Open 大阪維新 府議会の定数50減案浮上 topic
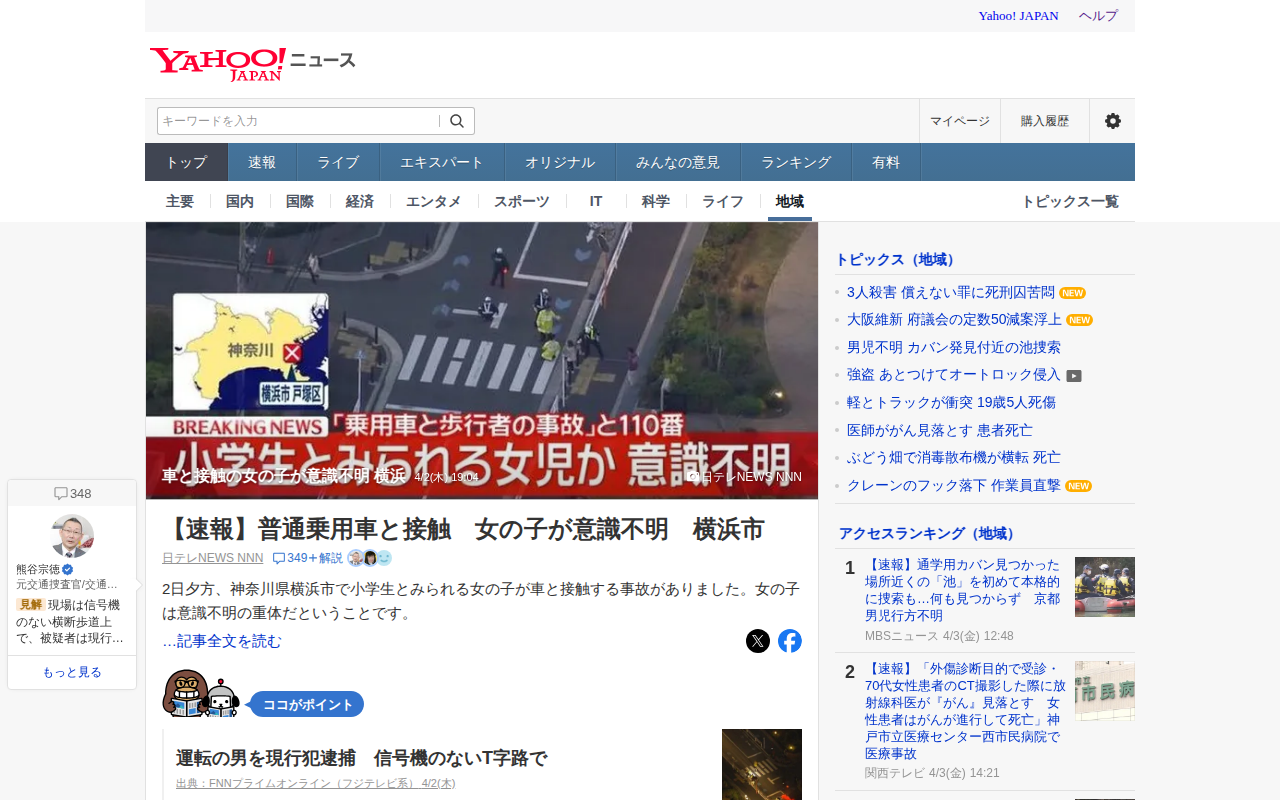This screenshot has height=800, width=1280. pyautogui.click(x=954, y=320)
